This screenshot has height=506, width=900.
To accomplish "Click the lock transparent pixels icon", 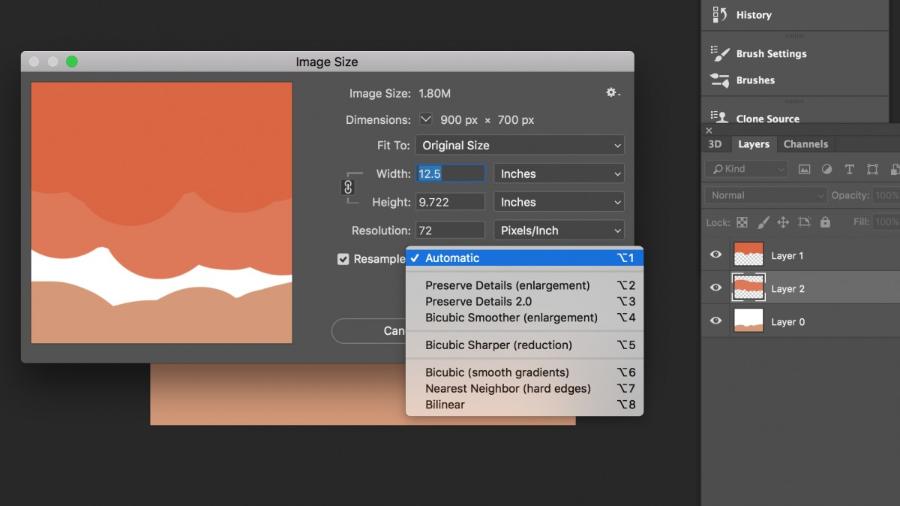I will point(741,222).
